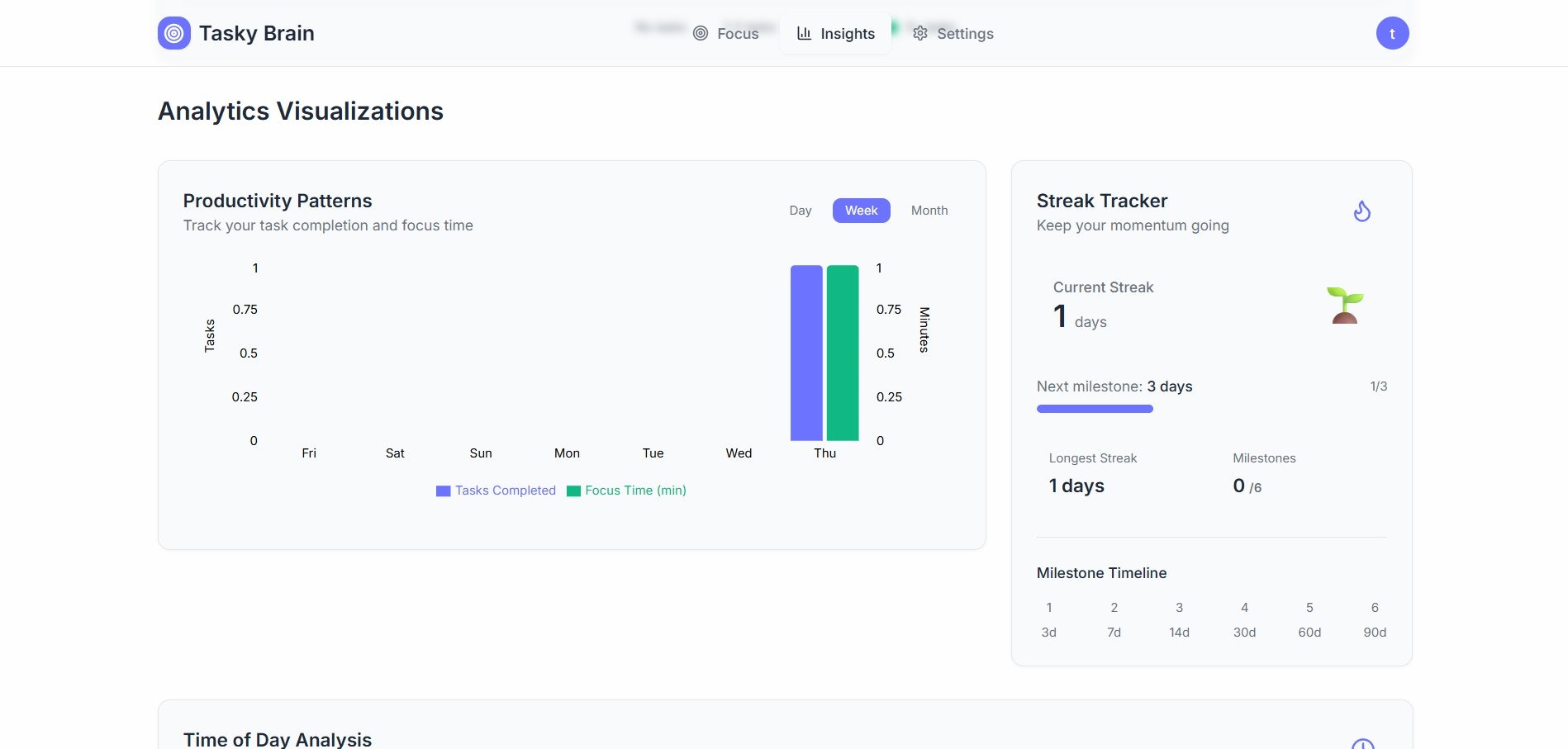The height and width of the screenshot is (749, 1568).
Task: Click the Minutes axis title
Action: [924, 329]
